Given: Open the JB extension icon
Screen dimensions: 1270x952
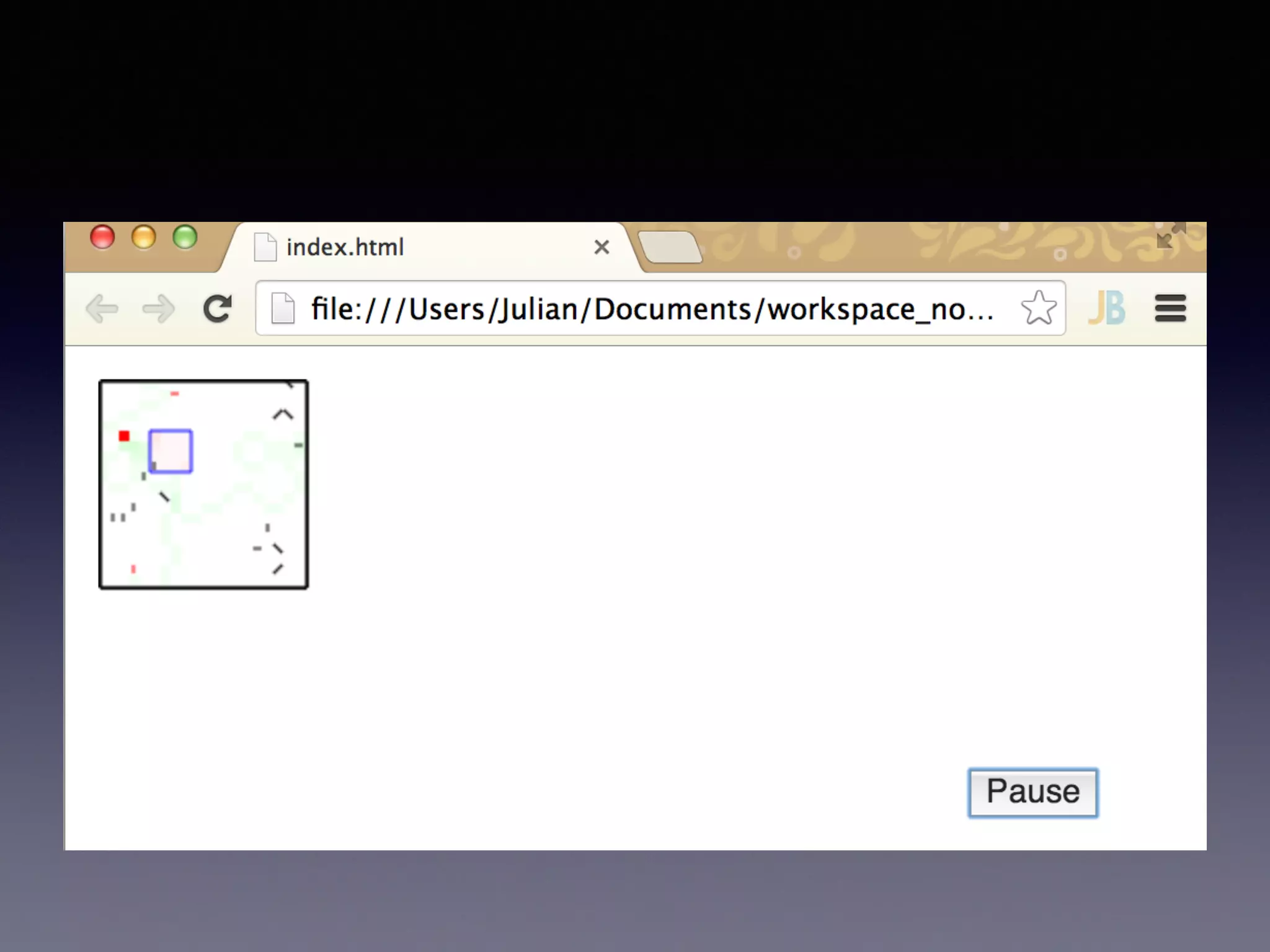Looking at the screenshot, I should pos(1107,308).
